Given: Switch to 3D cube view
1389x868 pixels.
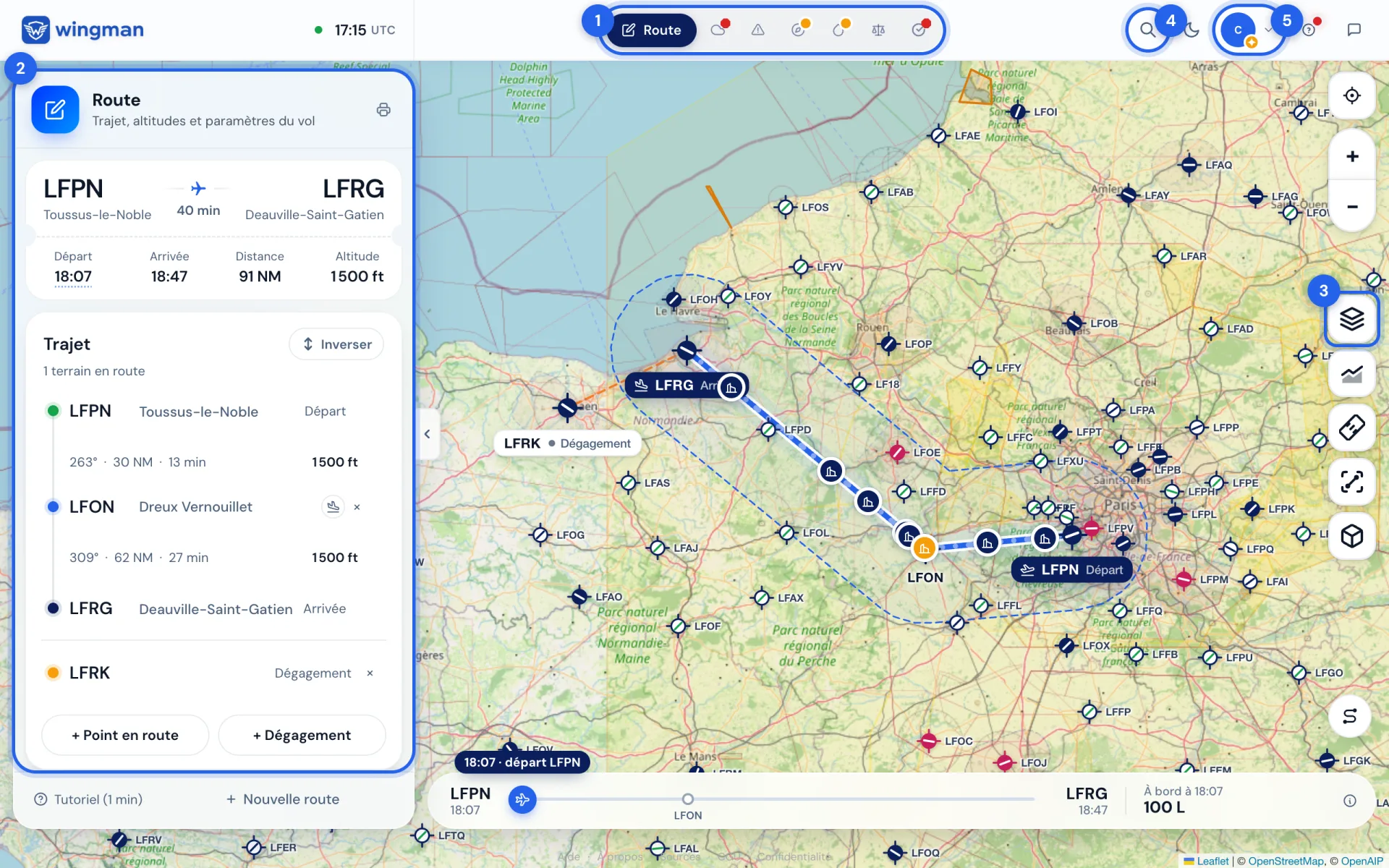Looking at the screenshot, I should pyautogui.click(x=1351, y=536).
